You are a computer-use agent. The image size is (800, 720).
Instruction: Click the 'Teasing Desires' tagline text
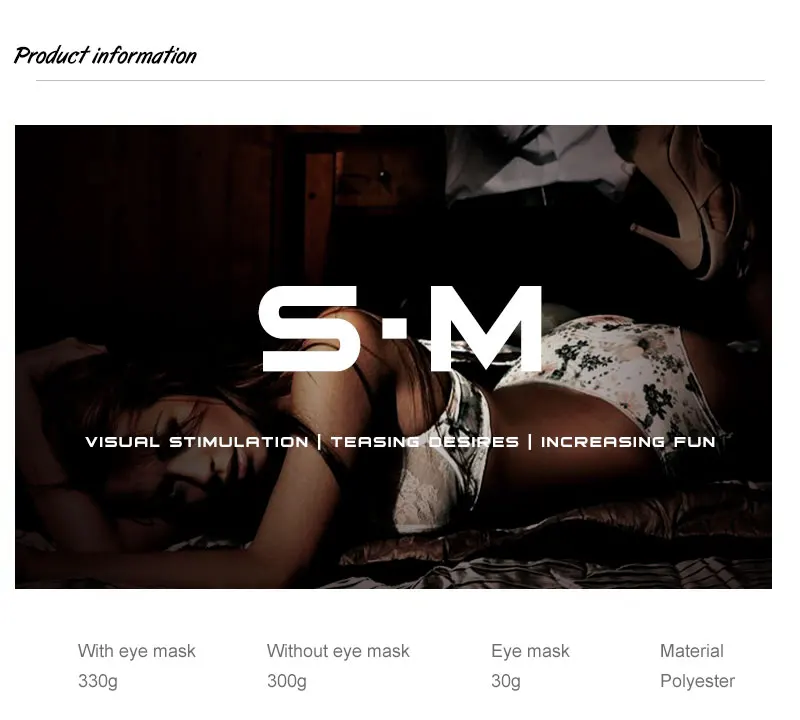click(x=424, y=442)
